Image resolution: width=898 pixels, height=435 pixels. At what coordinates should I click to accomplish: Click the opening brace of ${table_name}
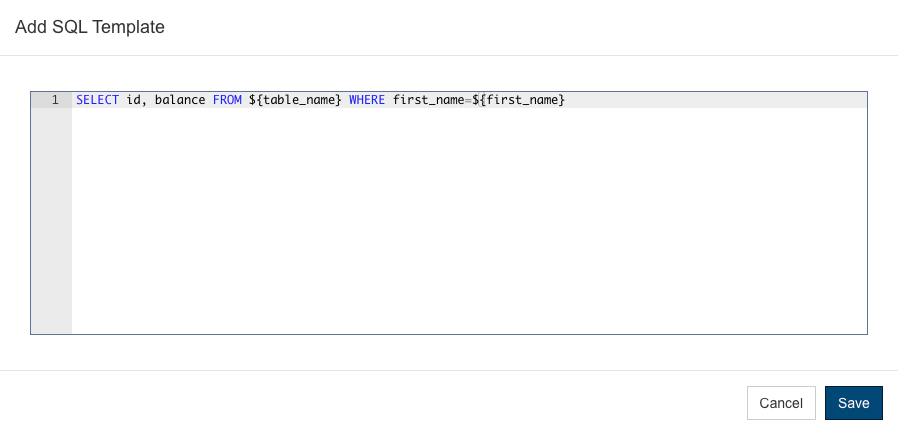(x=259, y=100)
